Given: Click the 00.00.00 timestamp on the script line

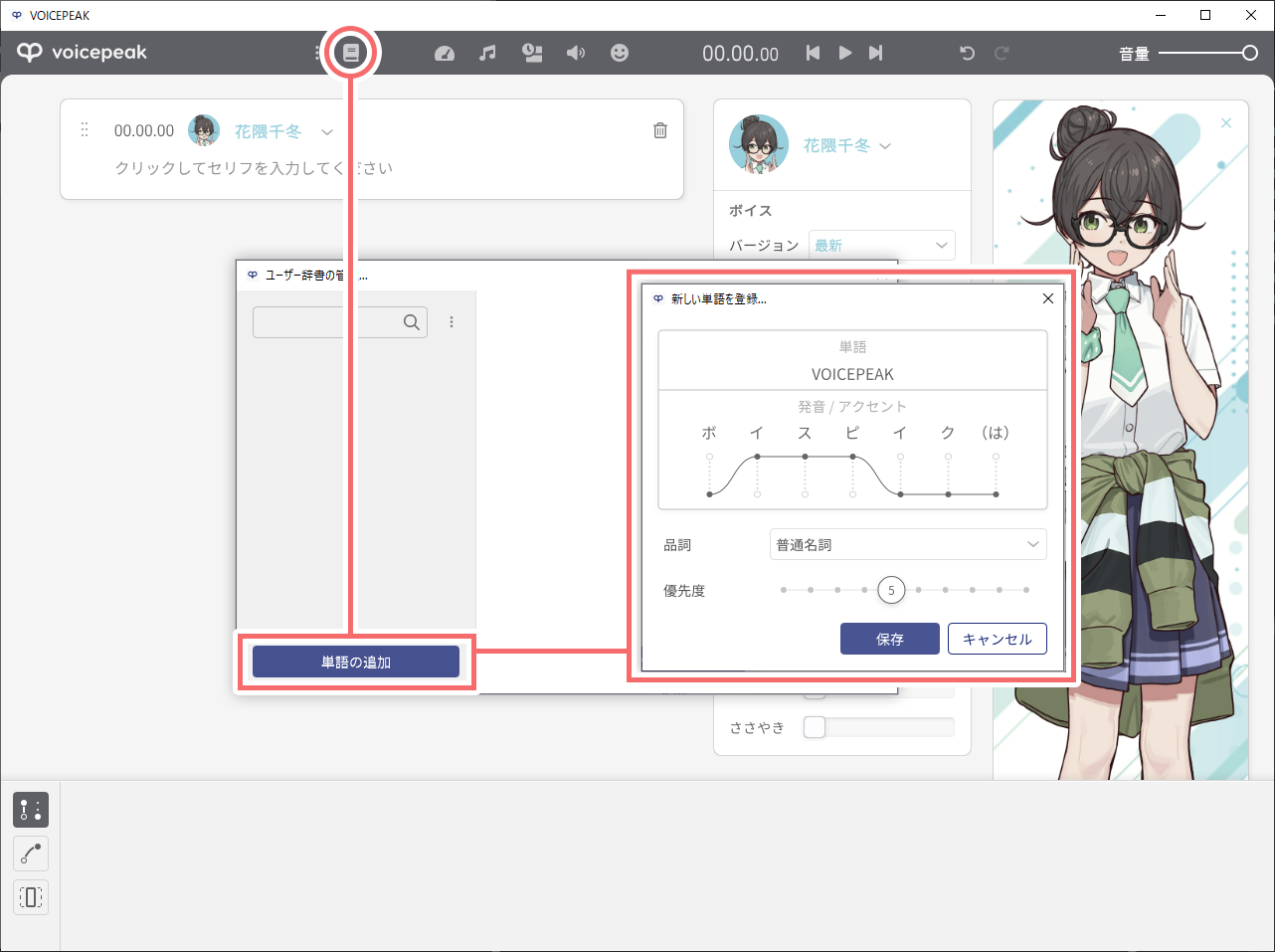Looking at the screenshot, I should [x=144, y=130].
